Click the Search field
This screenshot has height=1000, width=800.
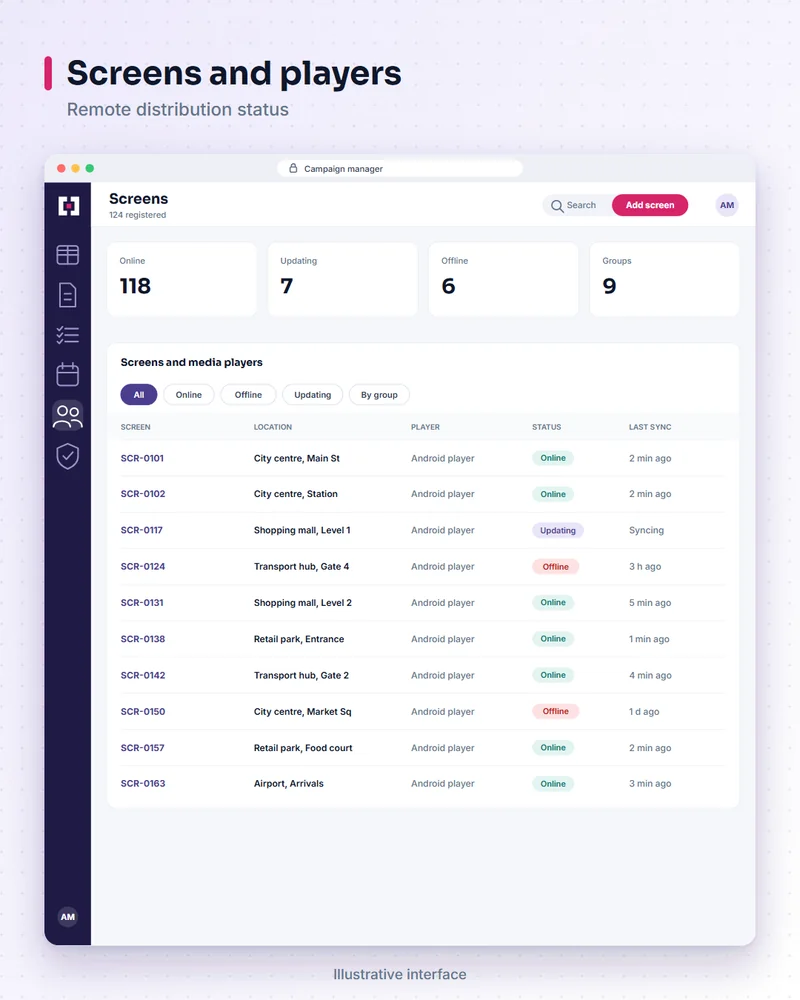click(x=577, y=205)
